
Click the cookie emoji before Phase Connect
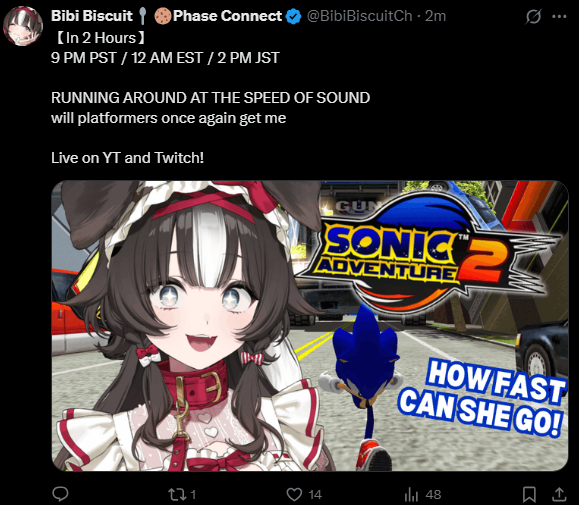click(163, 16)
